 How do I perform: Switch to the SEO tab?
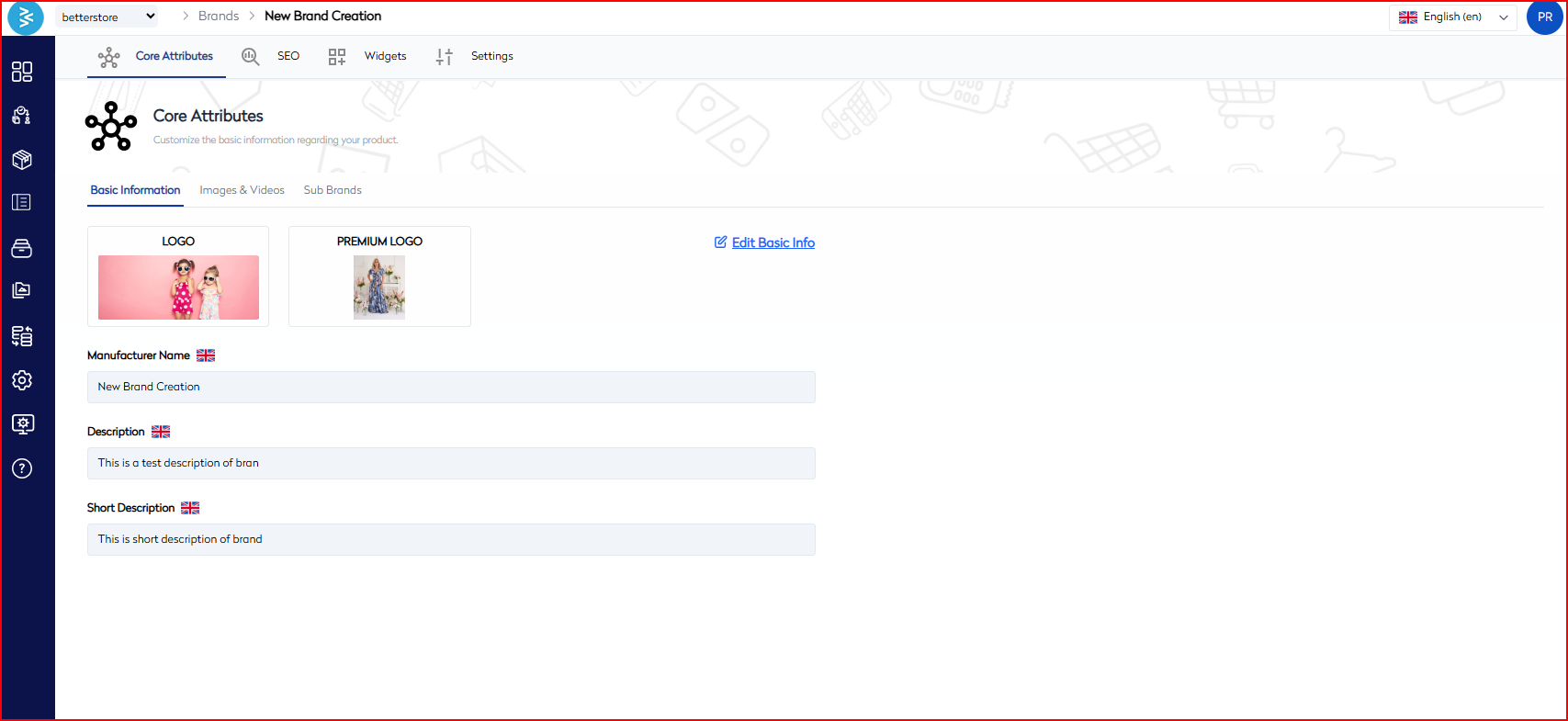click(271, 56)
